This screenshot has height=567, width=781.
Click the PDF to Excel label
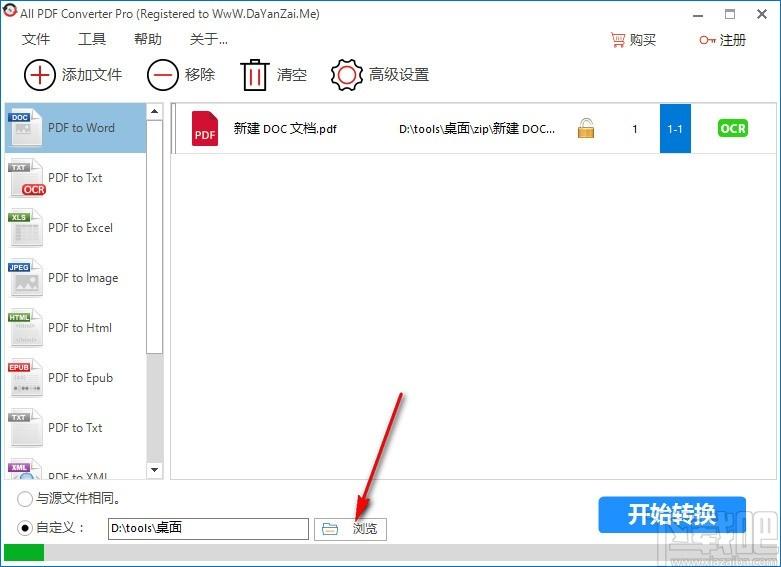(x=80, y=228)
